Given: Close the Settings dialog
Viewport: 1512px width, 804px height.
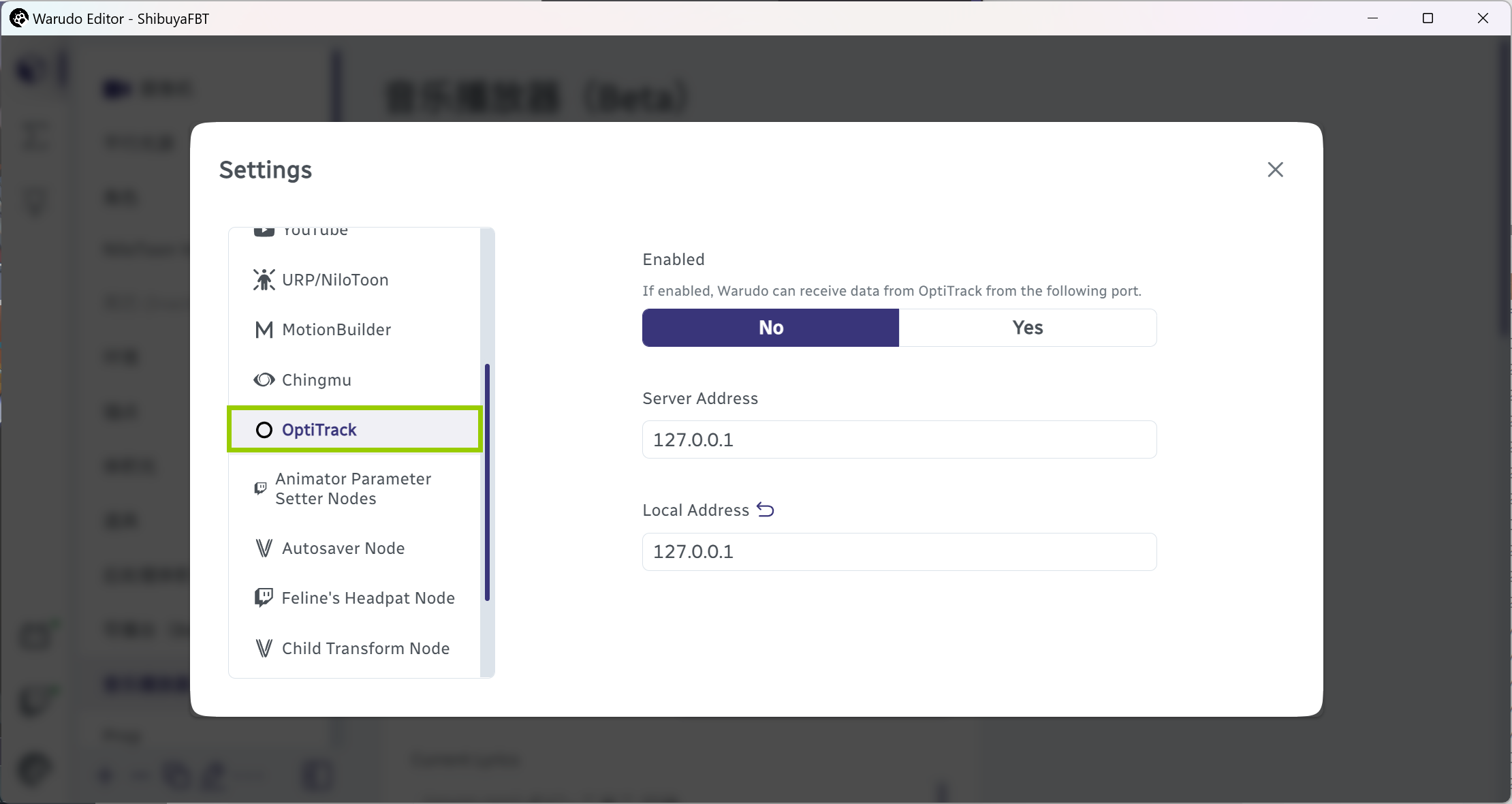Looking at the screenshot, I should click(x=1275, y=170).
